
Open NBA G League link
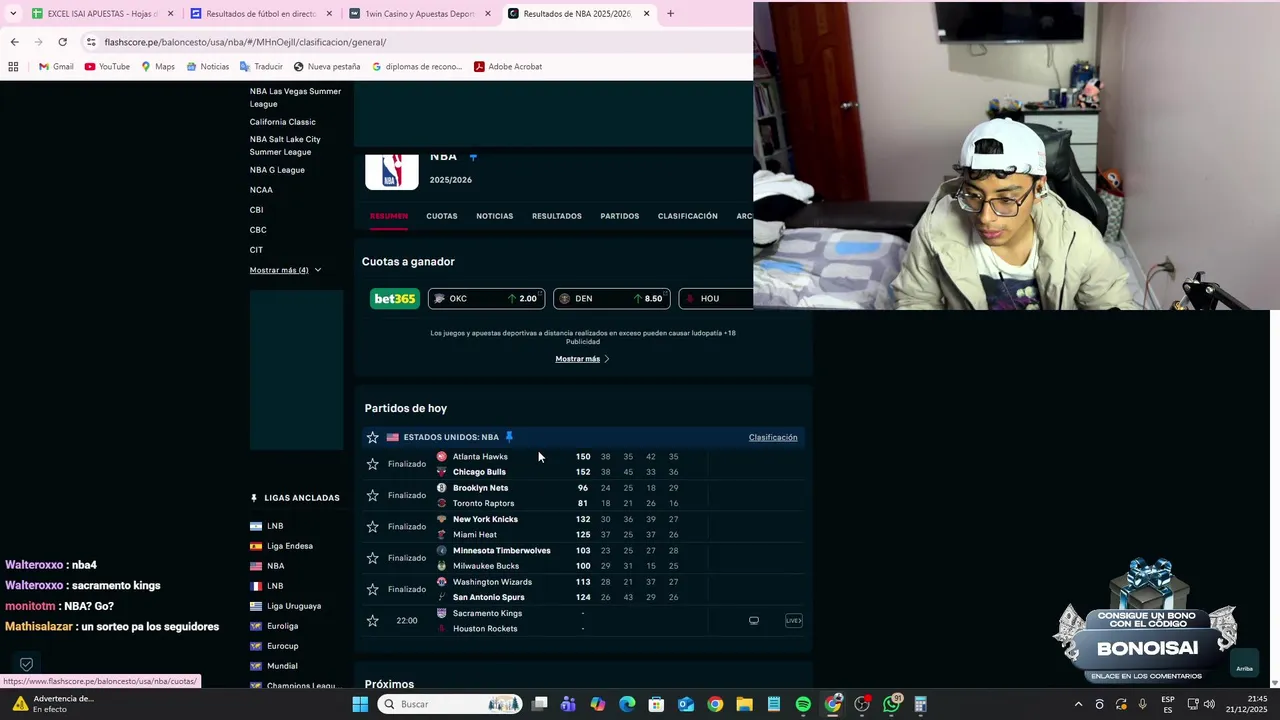277,170
